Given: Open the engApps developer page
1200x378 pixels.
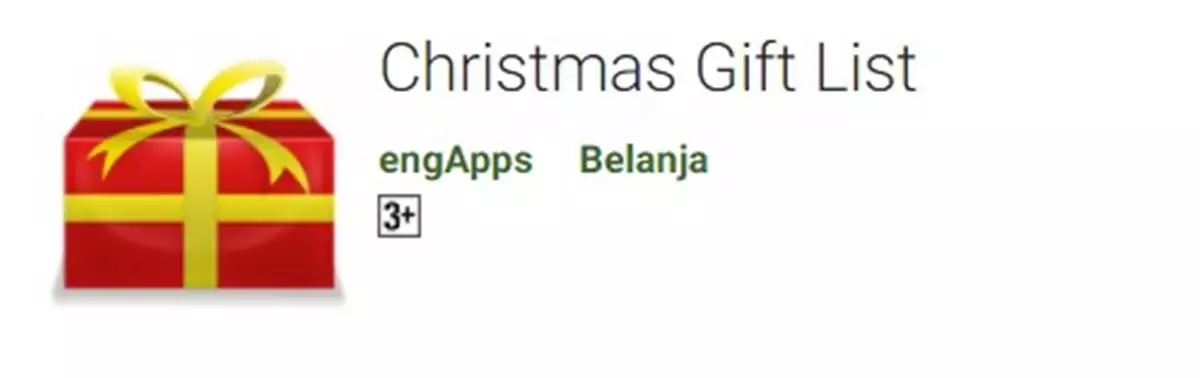Looking at the screenshot, I should coord(456,160).
